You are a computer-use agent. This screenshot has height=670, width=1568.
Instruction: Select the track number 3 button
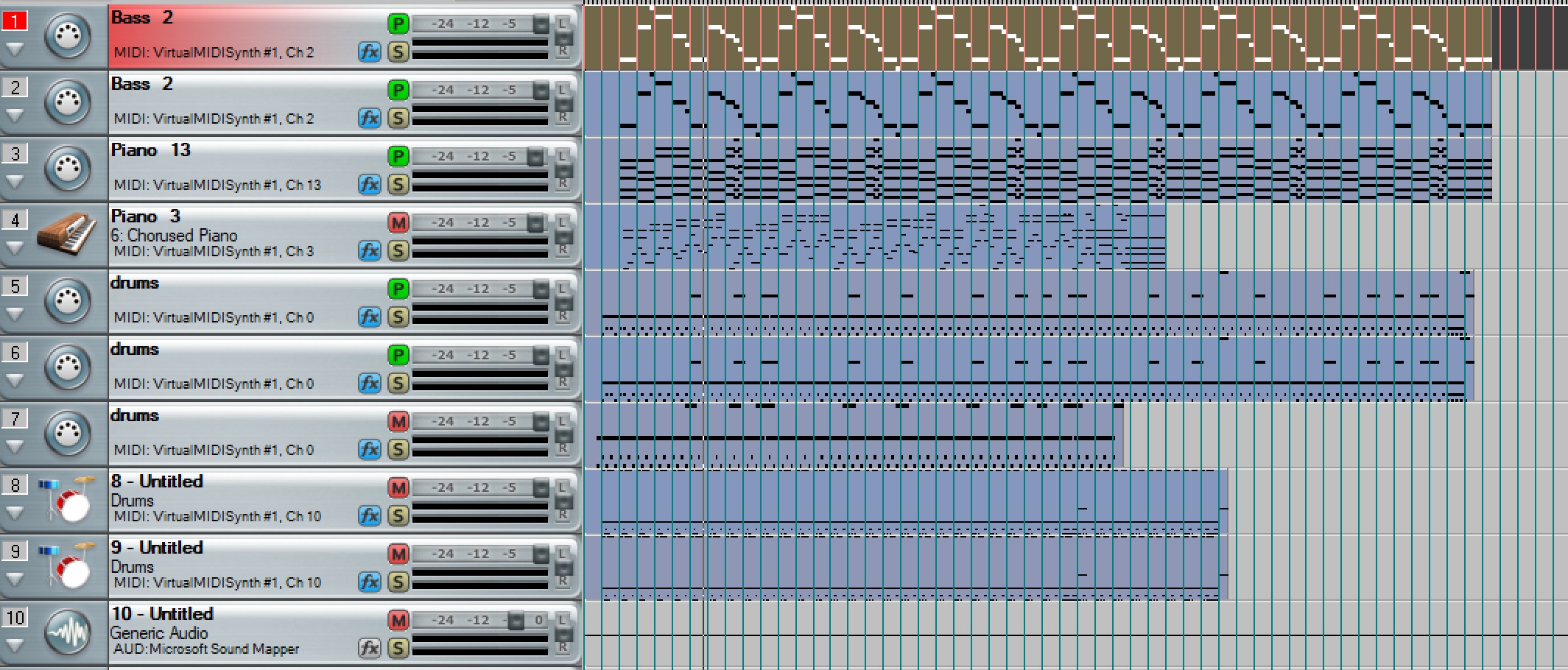point(15,153)
